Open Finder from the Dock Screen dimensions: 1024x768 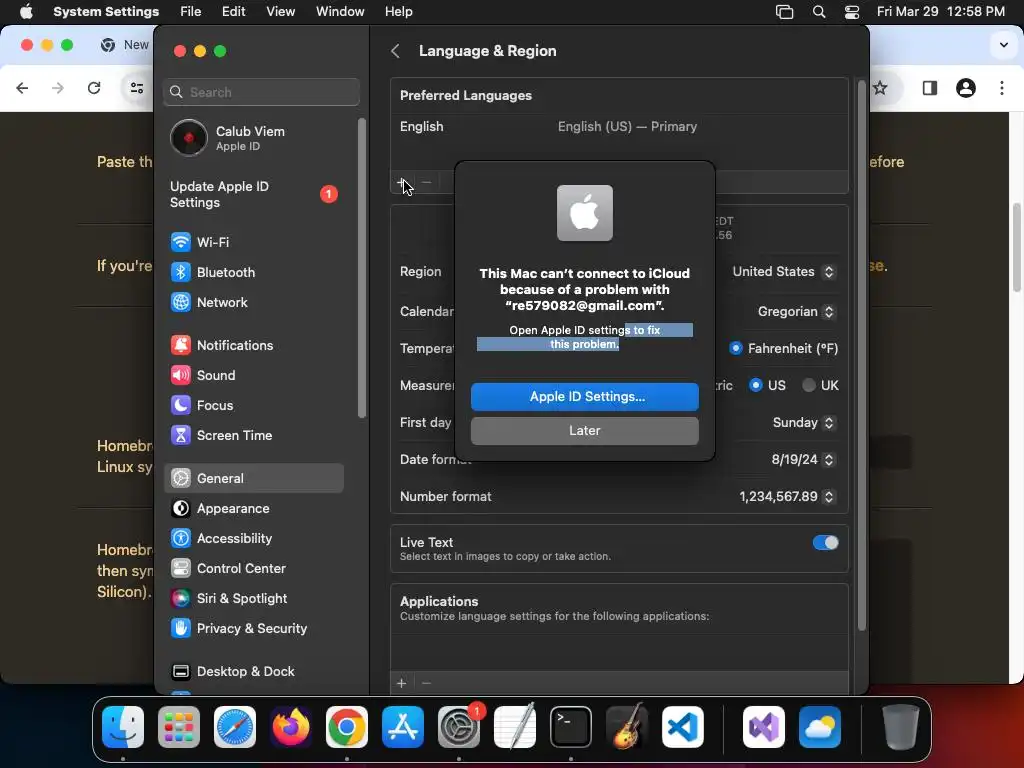(x=123, y=727)
